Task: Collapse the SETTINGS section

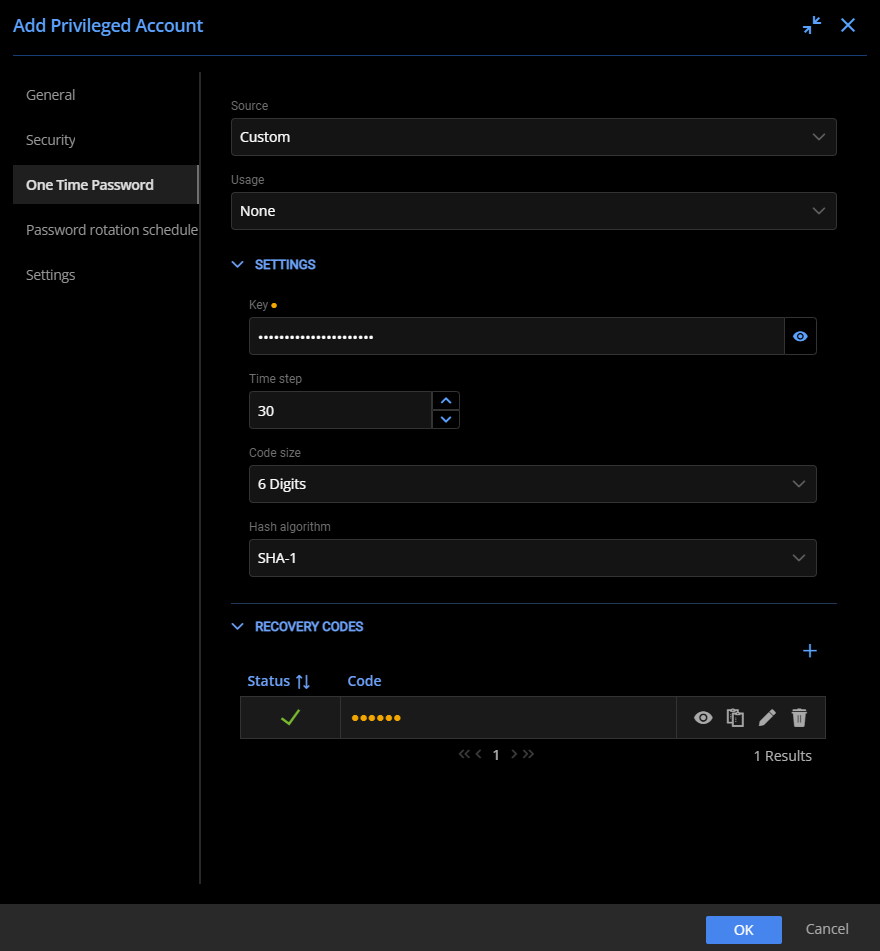Action: pos(237,264)
